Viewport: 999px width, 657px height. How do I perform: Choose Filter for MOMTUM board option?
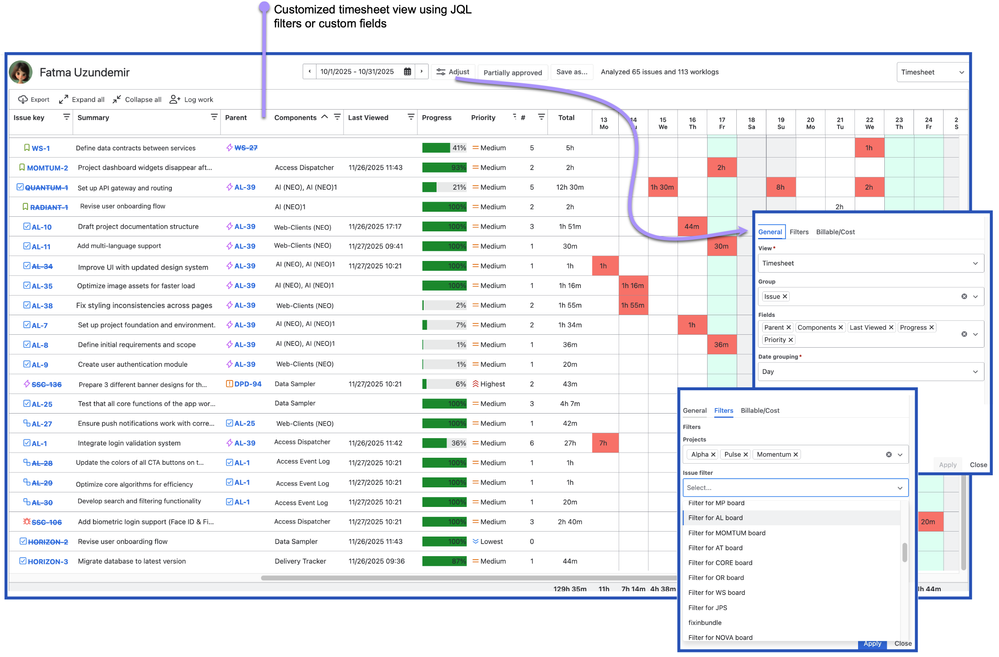tap(792, 533)
